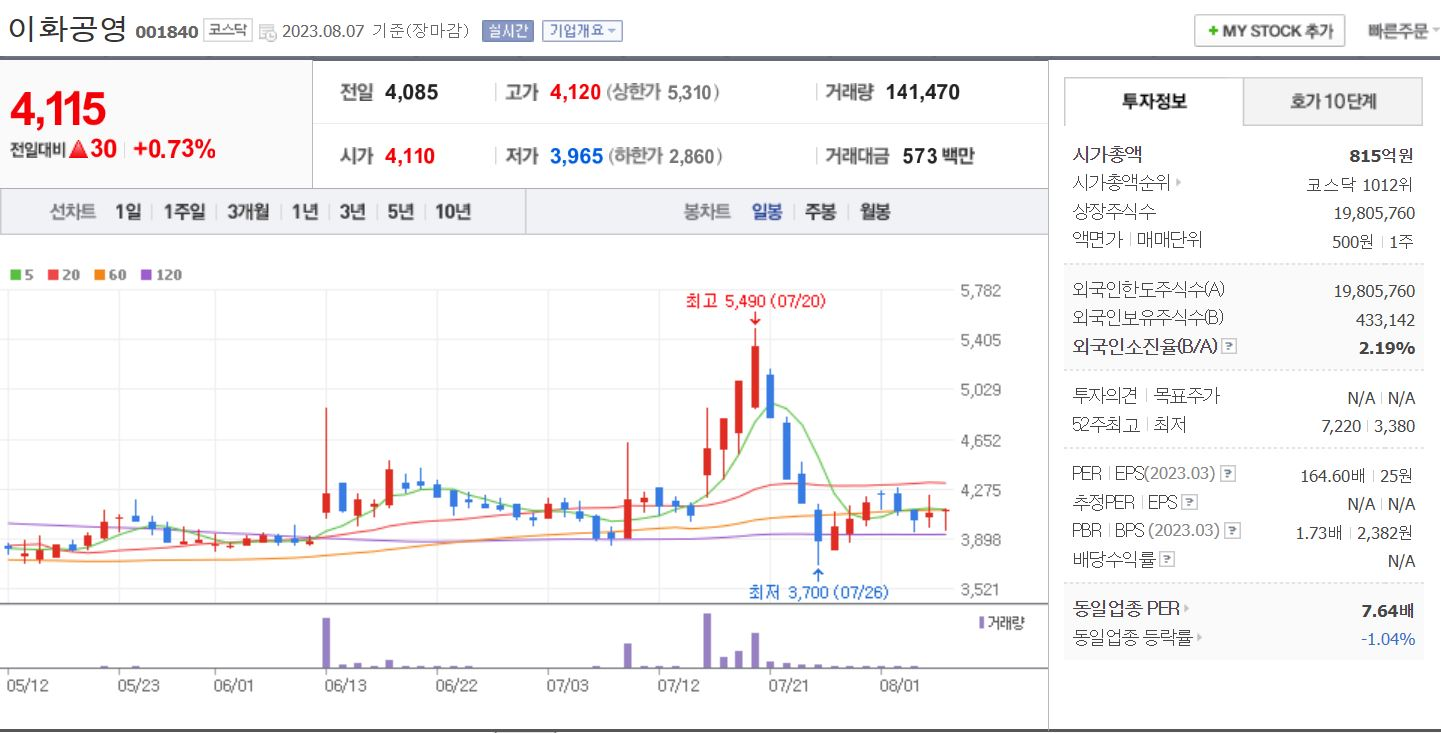Select the 3개월 line chart period
The image size is (1441, 733).
coord(248,212)
